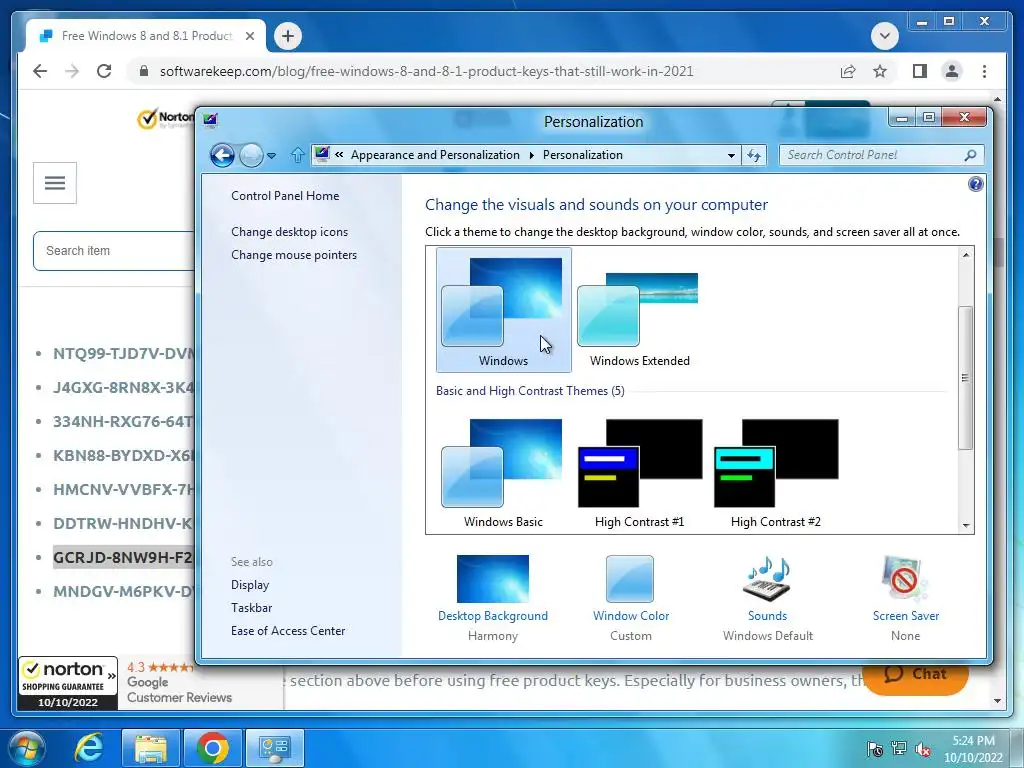Select the Windows theme thumbnail
The image size is (1024, 768).
point(504,310)
